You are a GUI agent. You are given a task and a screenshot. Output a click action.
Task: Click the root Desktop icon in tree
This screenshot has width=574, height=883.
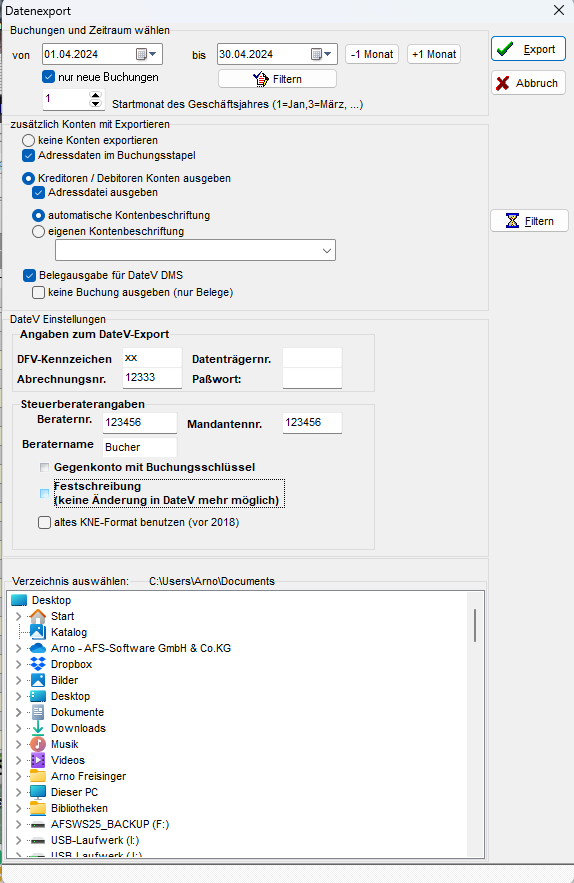click(19, 600)
